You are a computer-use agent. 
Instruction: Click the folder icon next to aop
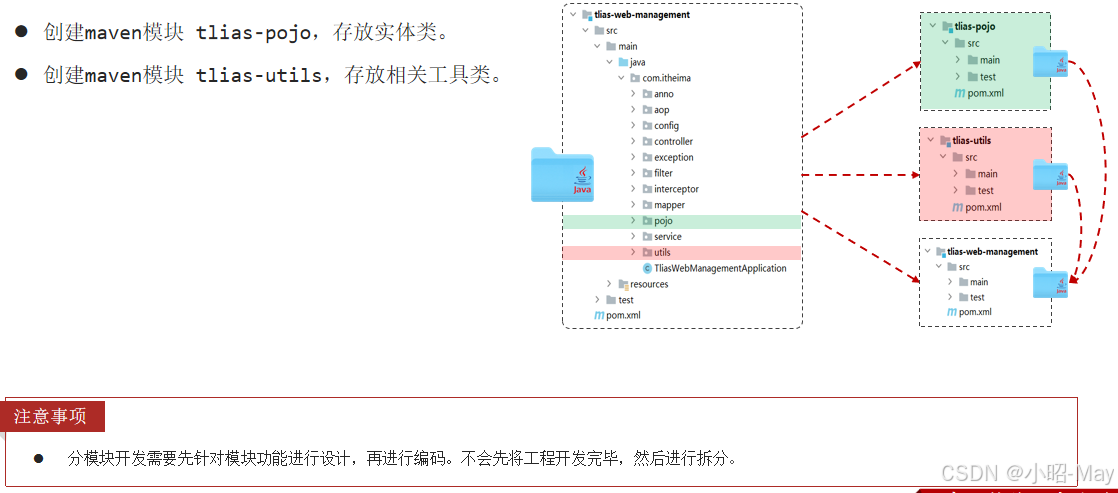click(x=647, y=110)
